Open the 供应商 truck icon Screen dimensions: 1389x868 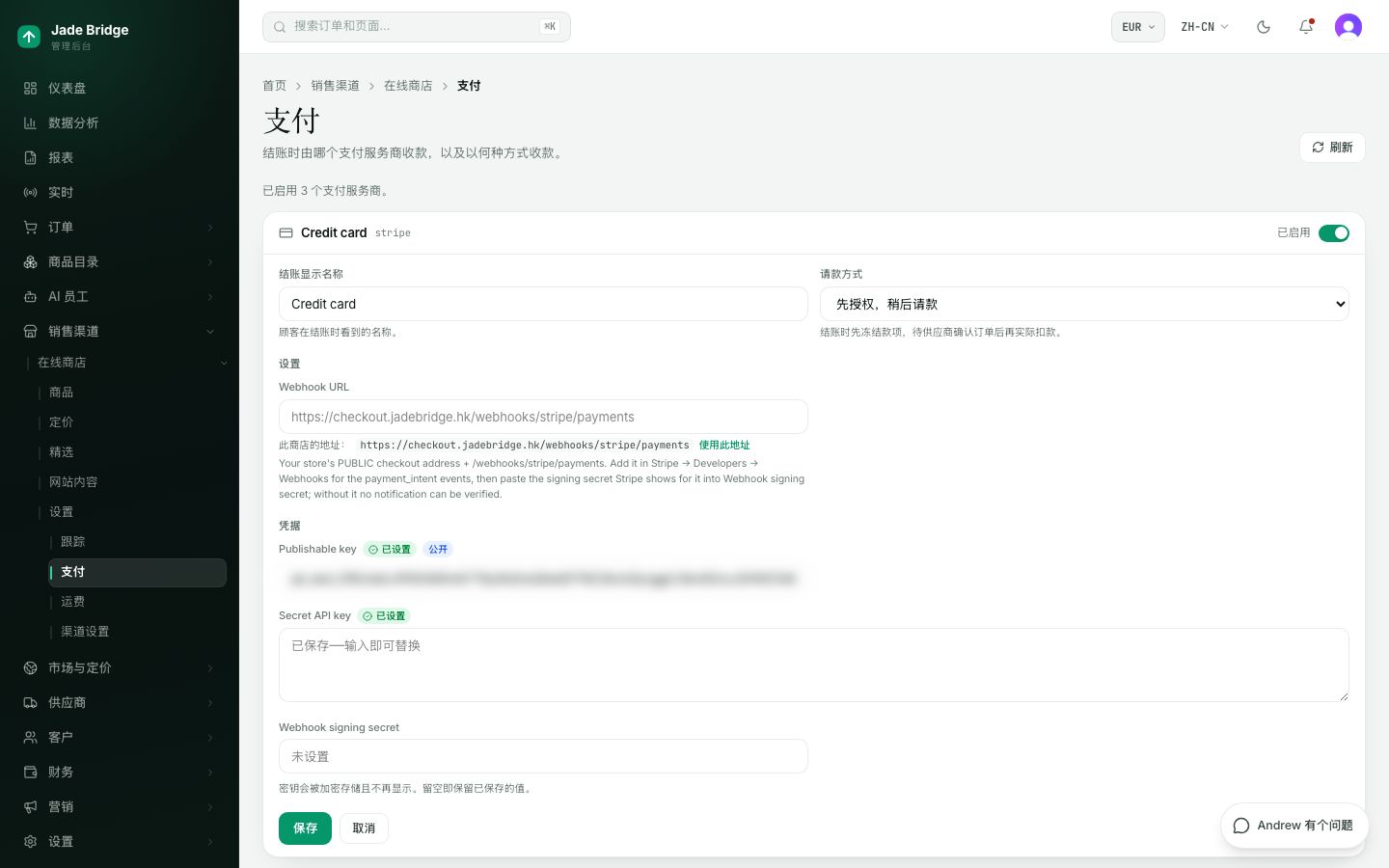pos(30,702)
